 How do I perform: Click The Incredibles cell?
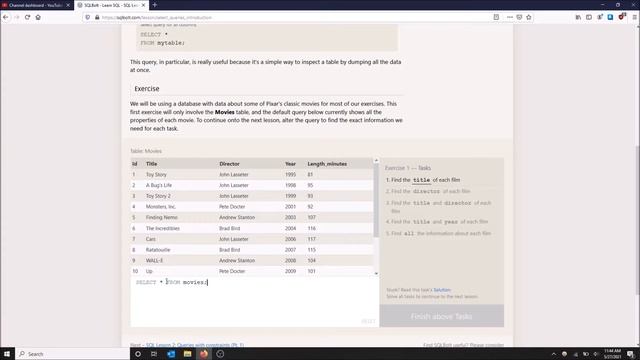click(x=163, y=228)
